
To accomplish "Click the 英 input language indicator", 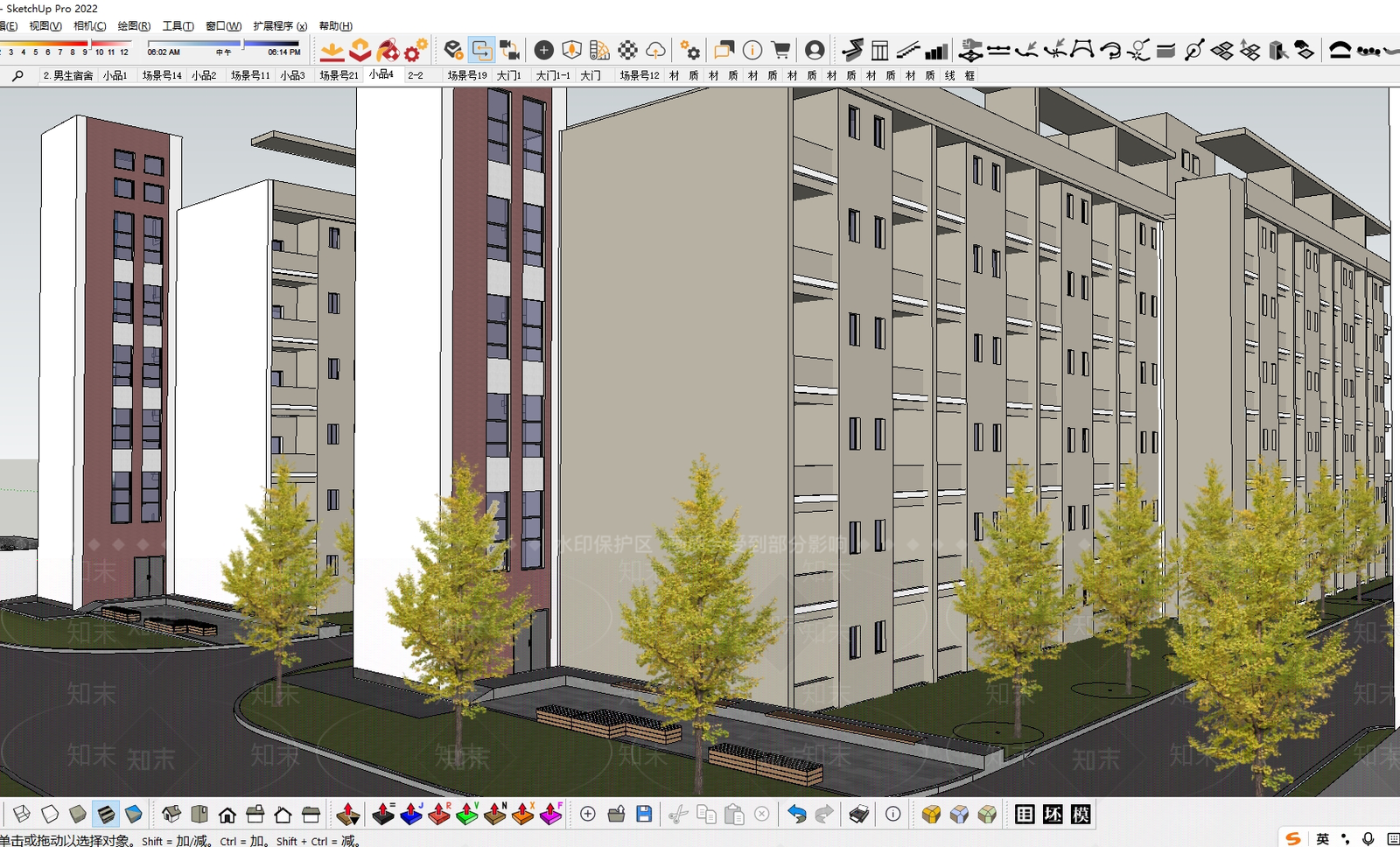I will click(x=1323, y=838).
